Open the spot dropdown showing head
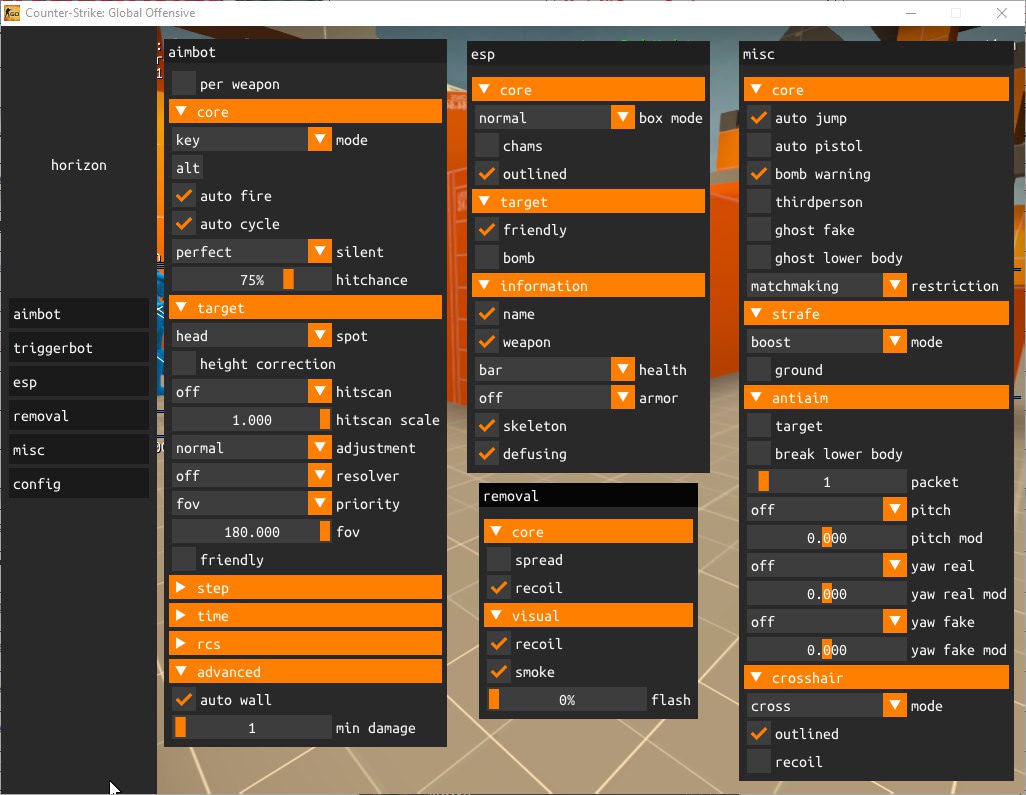Viewport: 1026px width, 795px height. click(x=252, y=336)
